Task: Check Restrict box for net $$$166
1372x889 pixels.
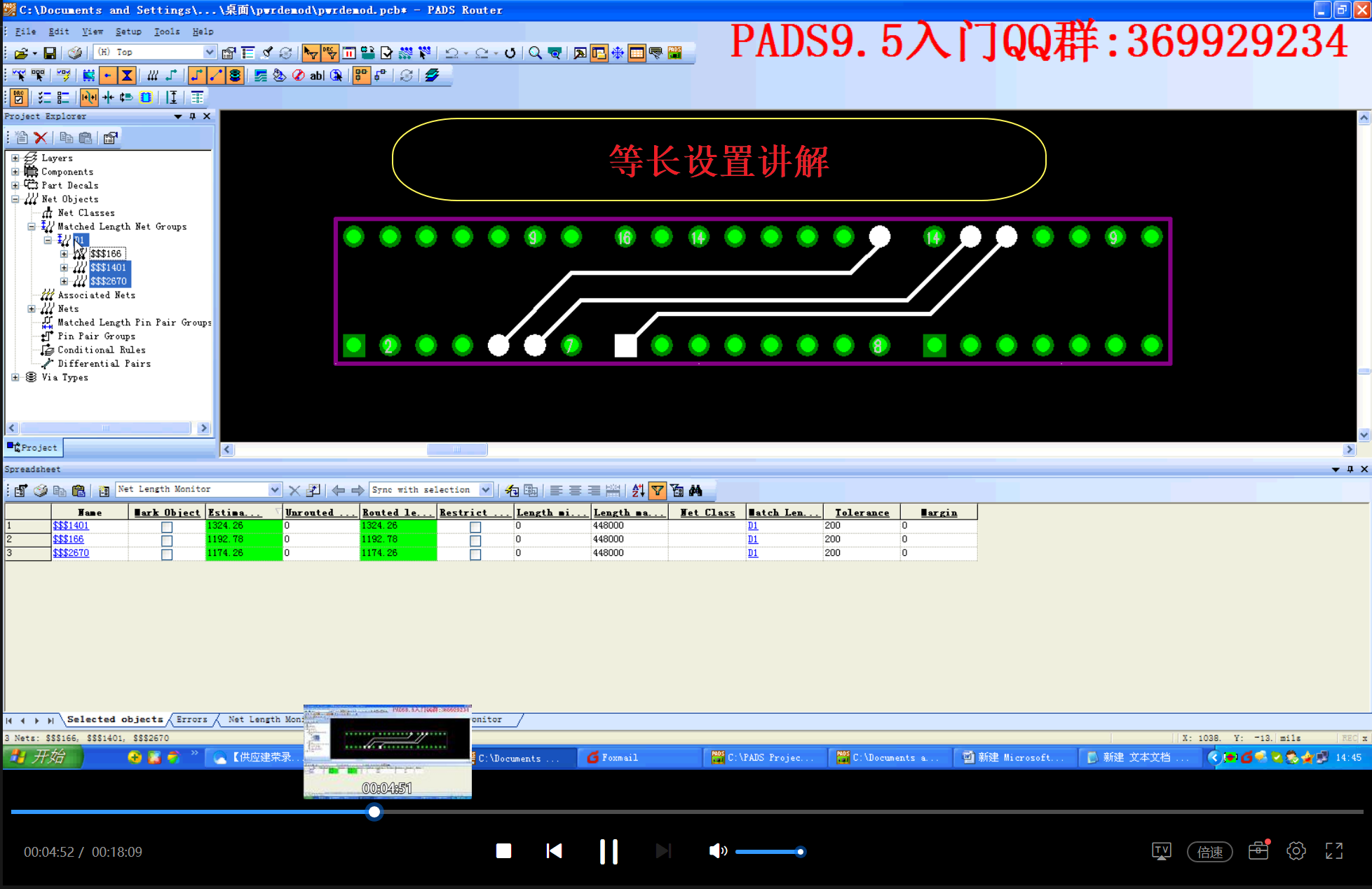Action: click(475, 541)
